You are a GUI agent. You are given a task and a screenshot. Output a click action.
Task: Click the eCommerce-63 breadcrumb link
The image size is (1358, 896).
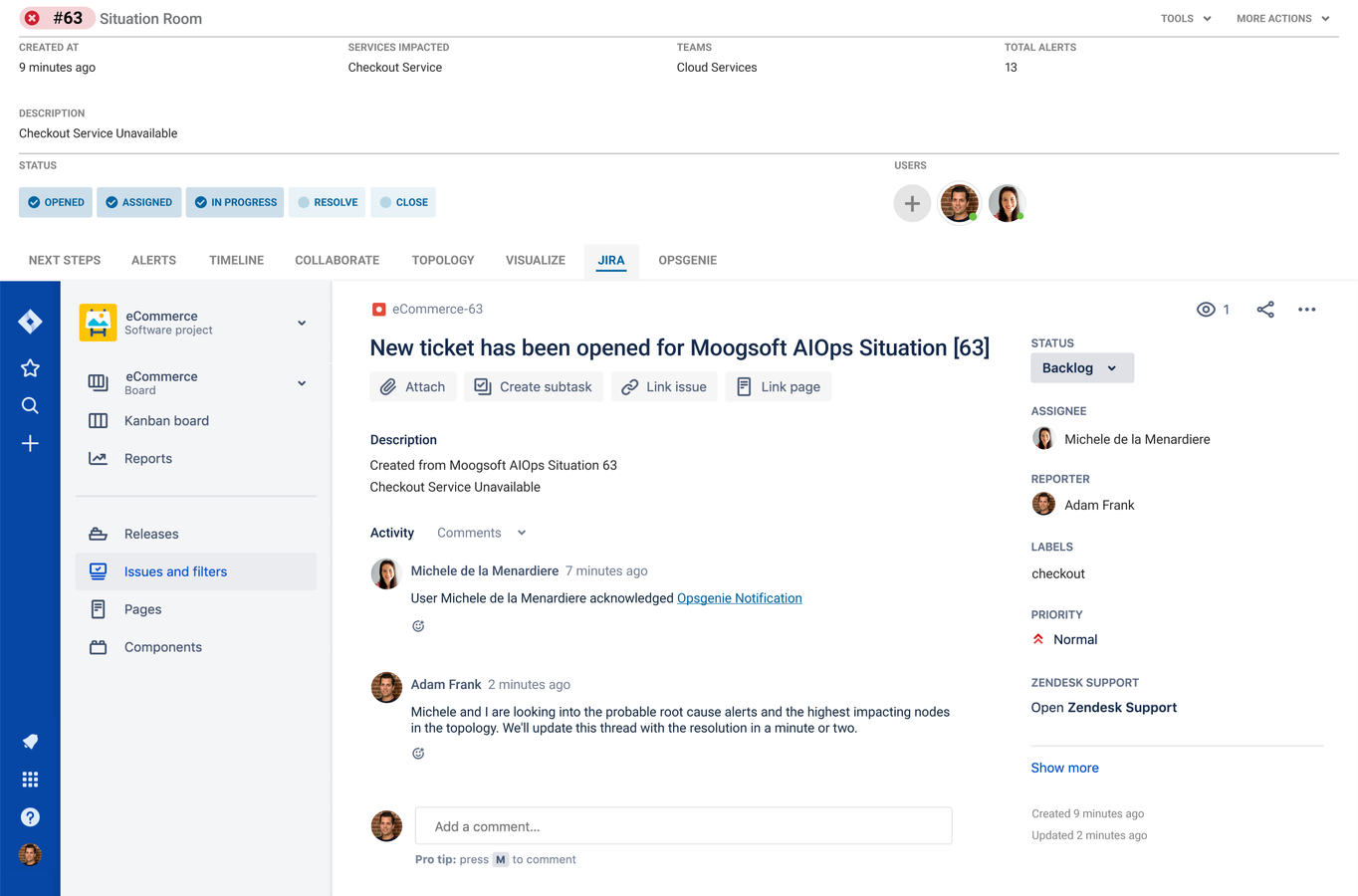[437, 310]
